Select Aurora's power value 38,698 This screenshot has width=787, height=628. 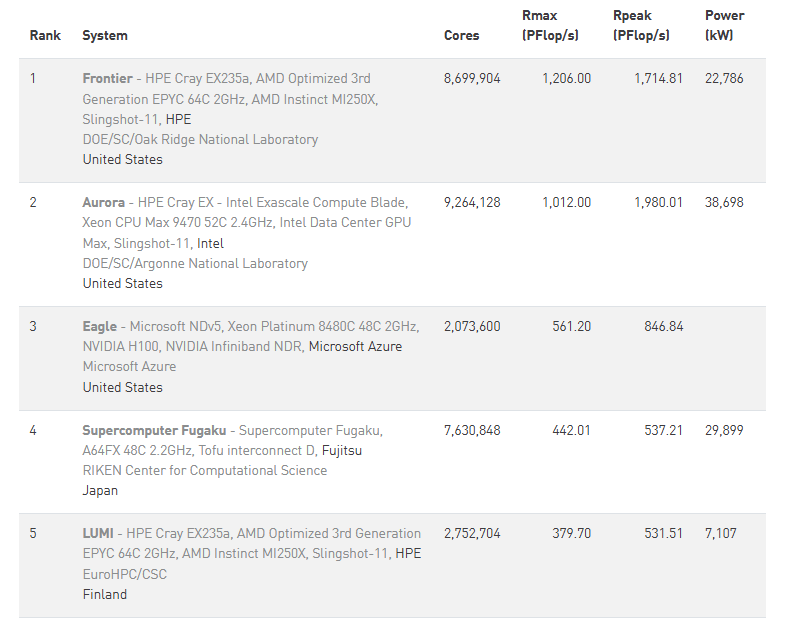pyautogui.click(x=724, y=202)
